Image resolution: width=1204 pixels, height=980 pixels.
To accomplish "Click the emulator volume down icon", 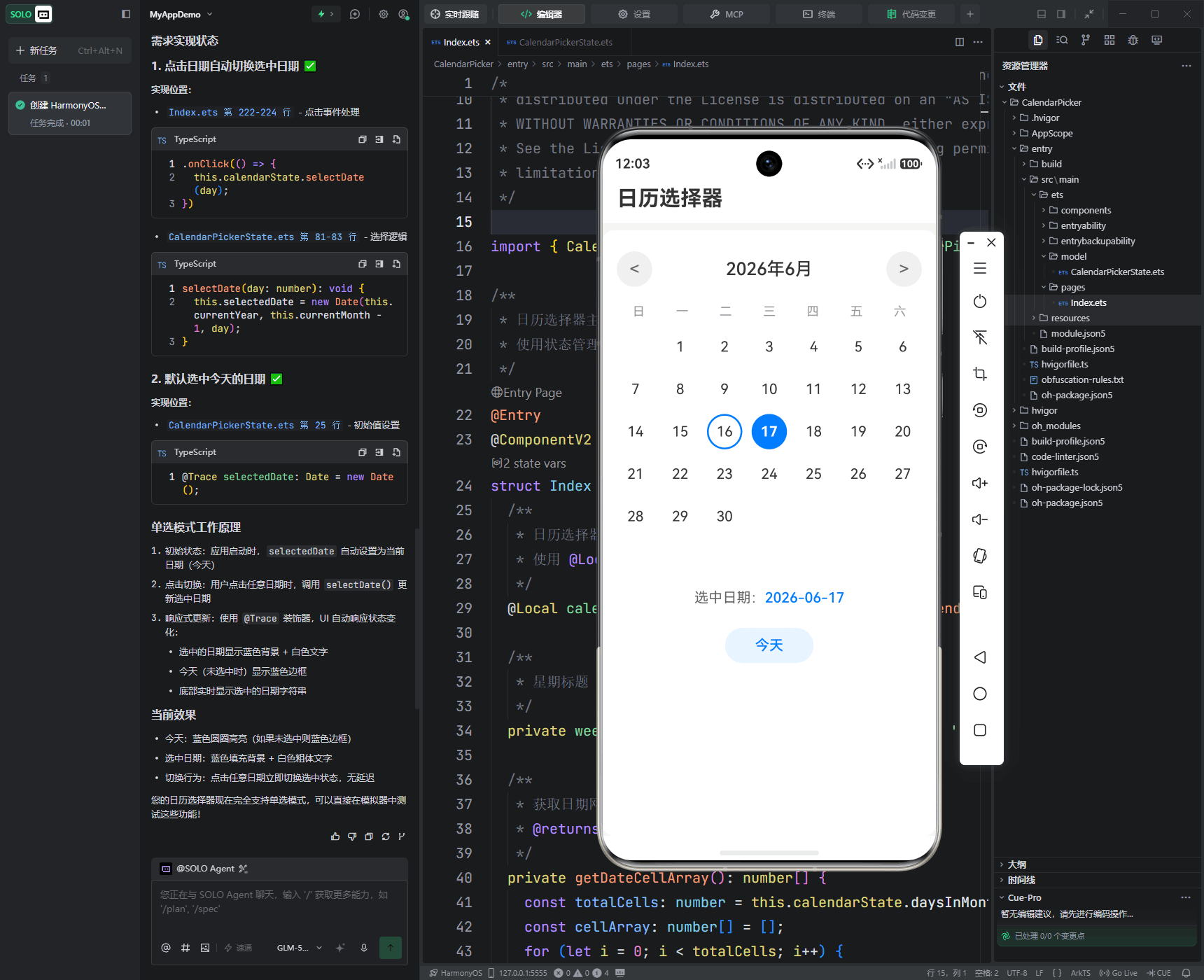I will (x=980, y=519).
